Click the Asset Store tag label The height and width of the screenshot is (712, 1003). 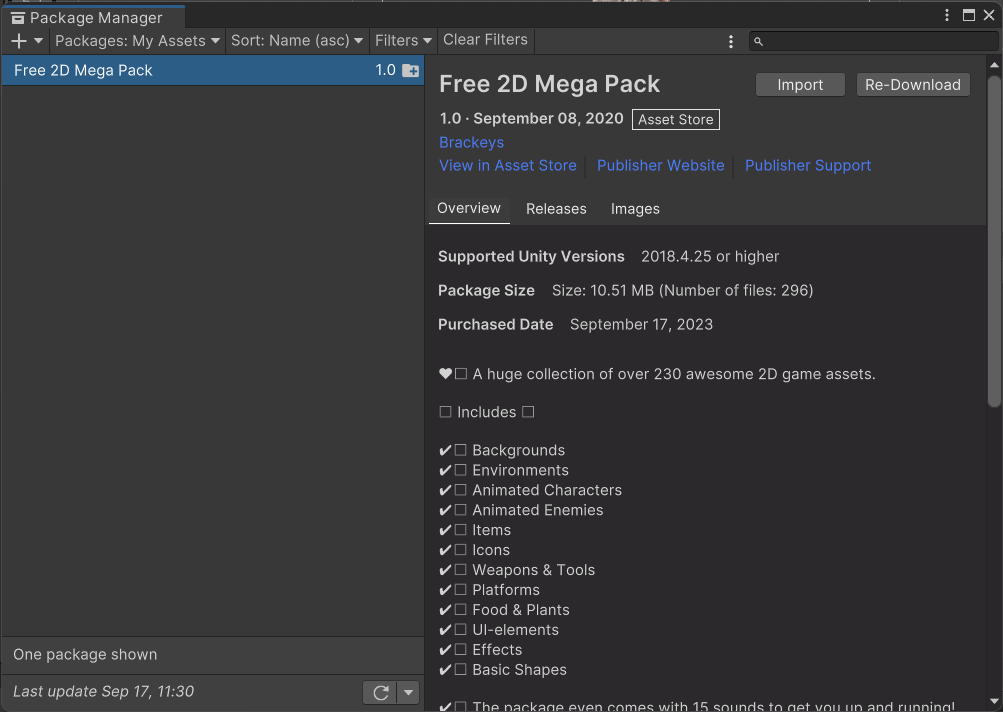[x=675, y=120]
